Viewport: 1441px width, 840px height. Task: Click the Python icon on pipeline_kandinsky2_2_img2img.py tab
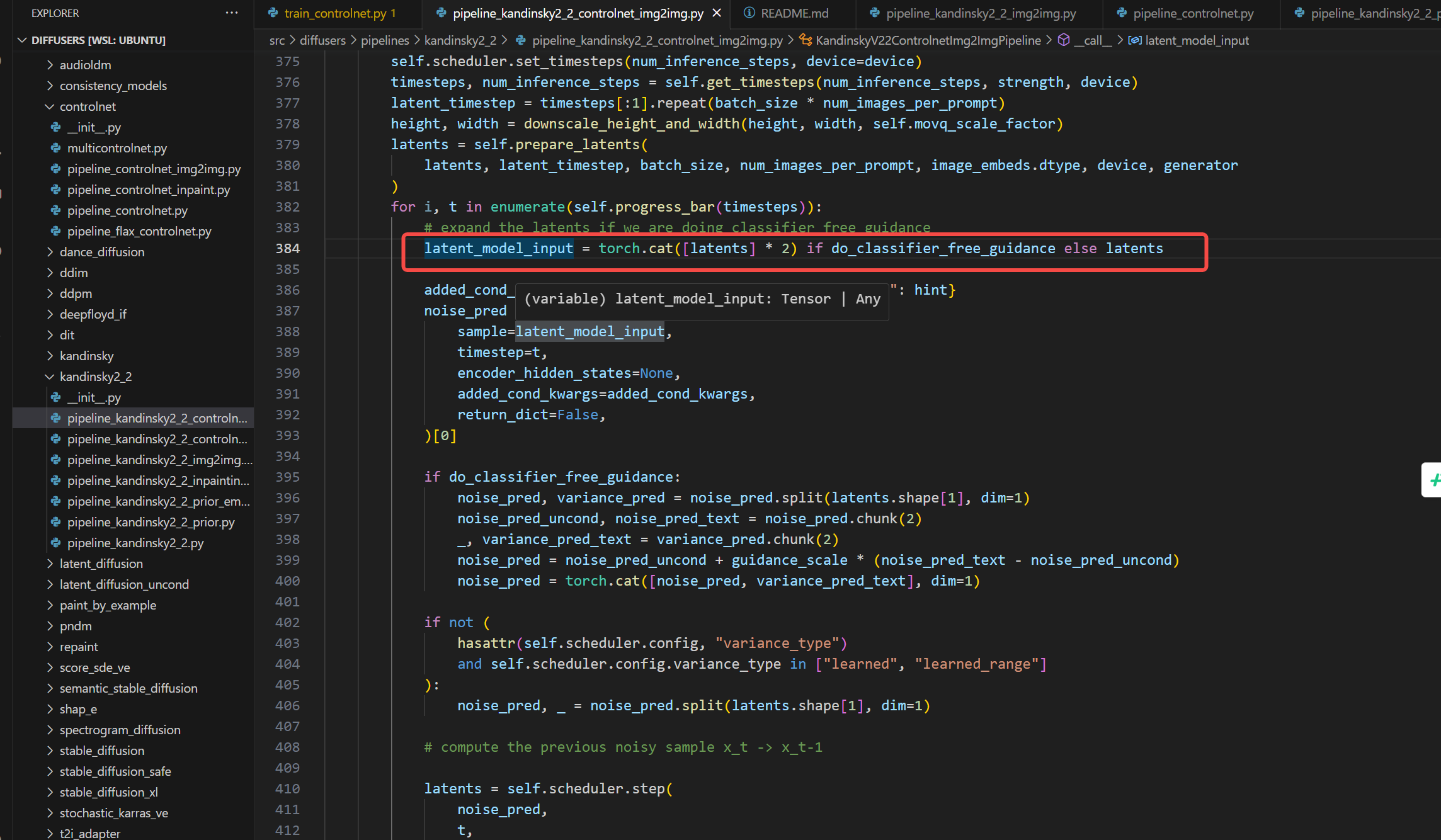coord(874,13)
